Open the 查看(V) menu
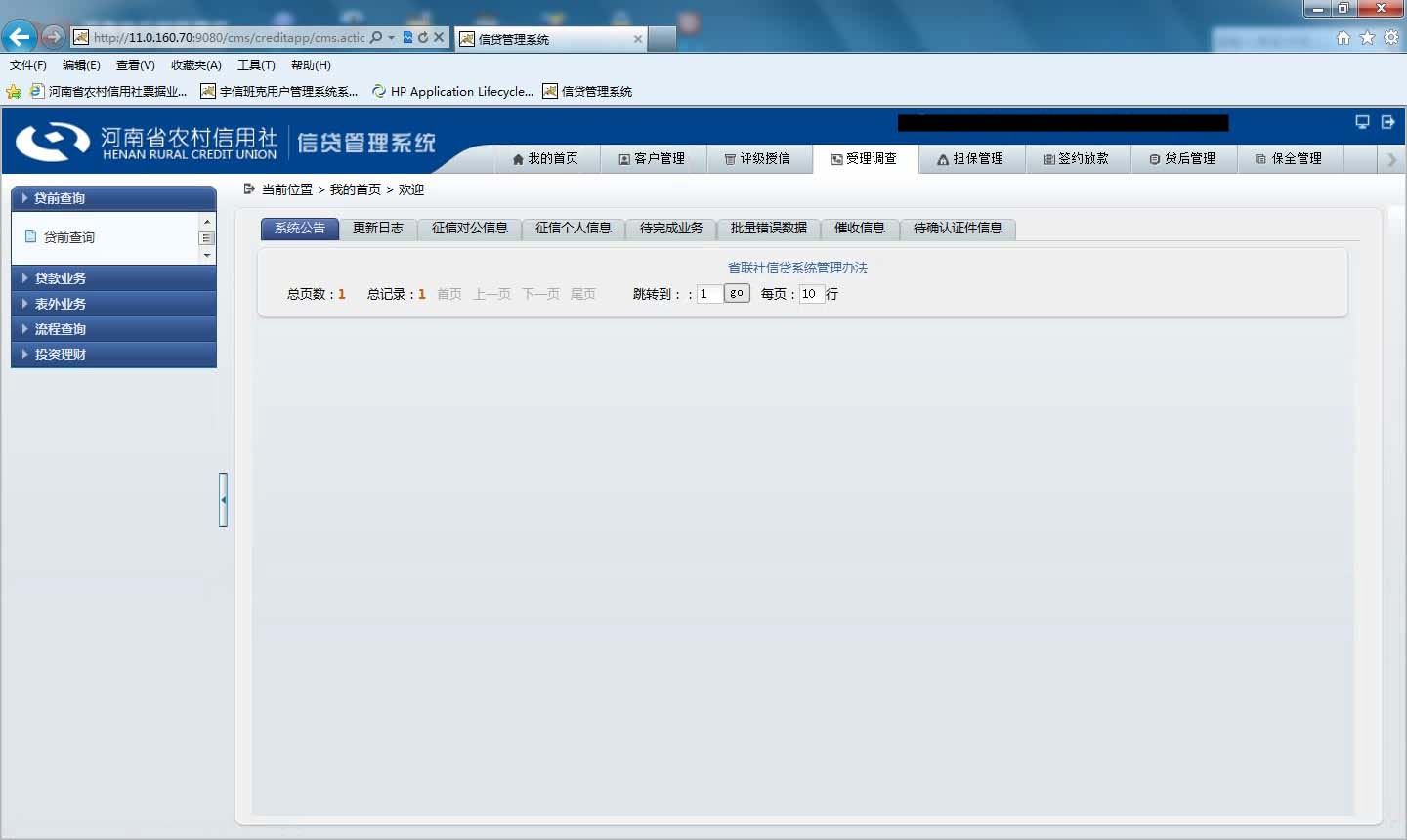 [x=135, y=65]
